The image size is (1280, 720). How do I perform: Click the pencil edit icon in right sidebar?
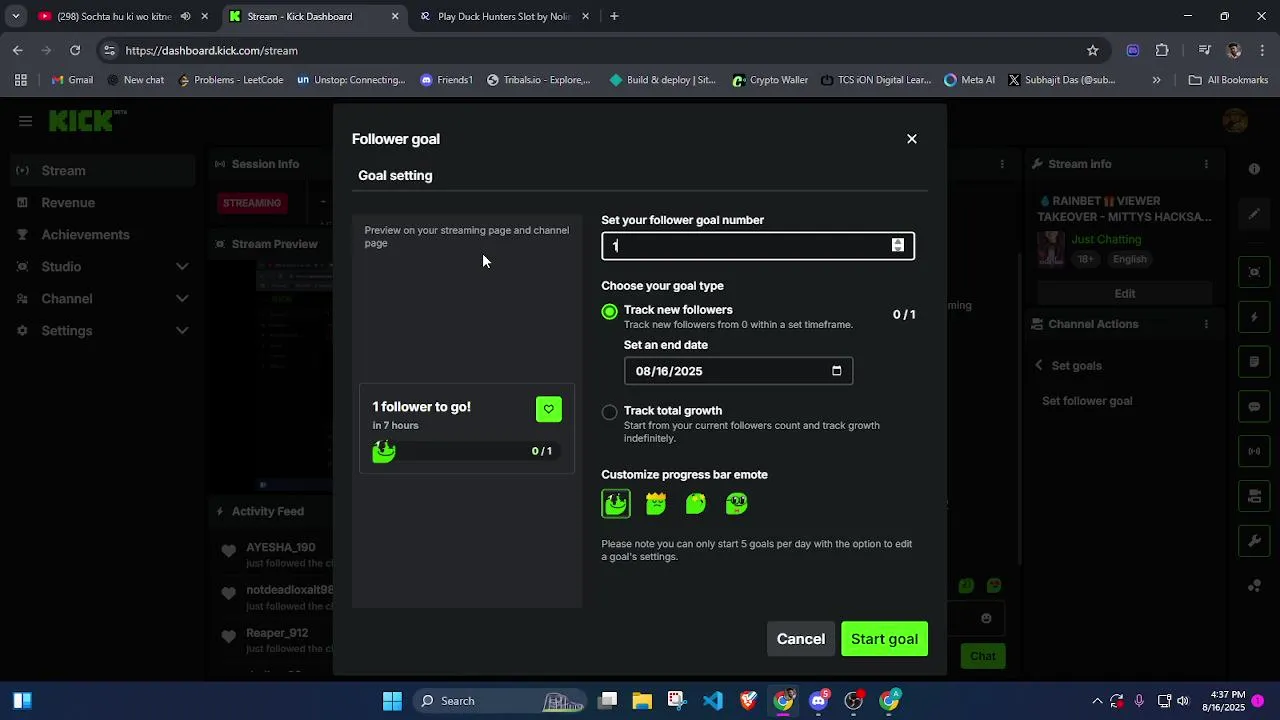click(x=1254, y=214)
